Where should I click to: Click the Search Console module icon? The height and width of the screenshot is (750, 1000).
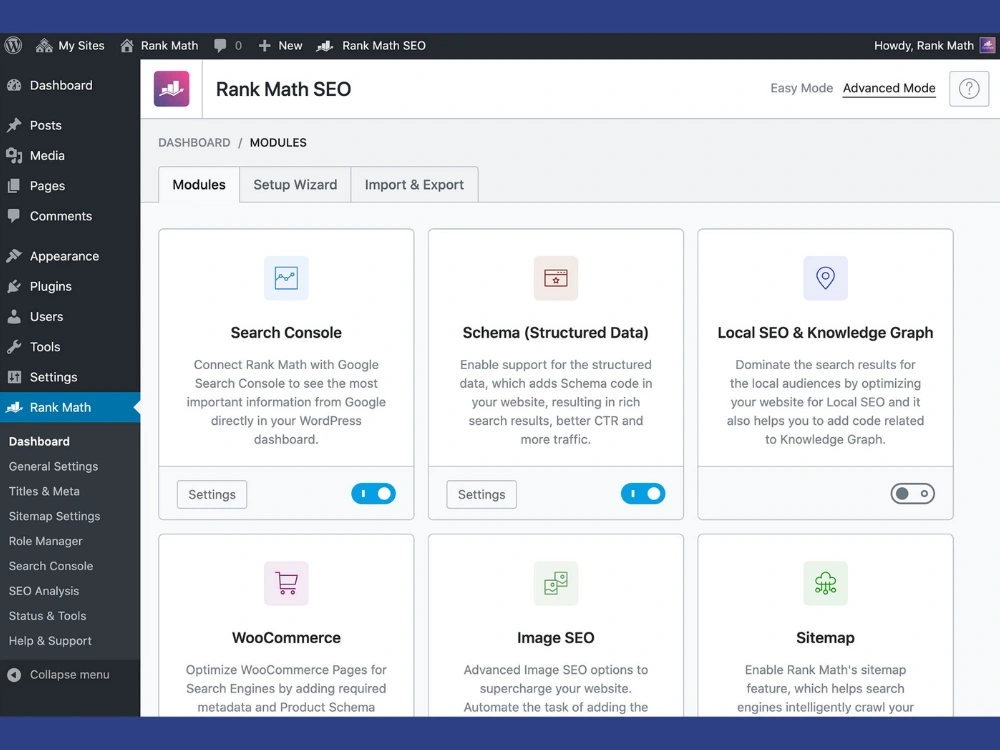[x=286, y=278]
